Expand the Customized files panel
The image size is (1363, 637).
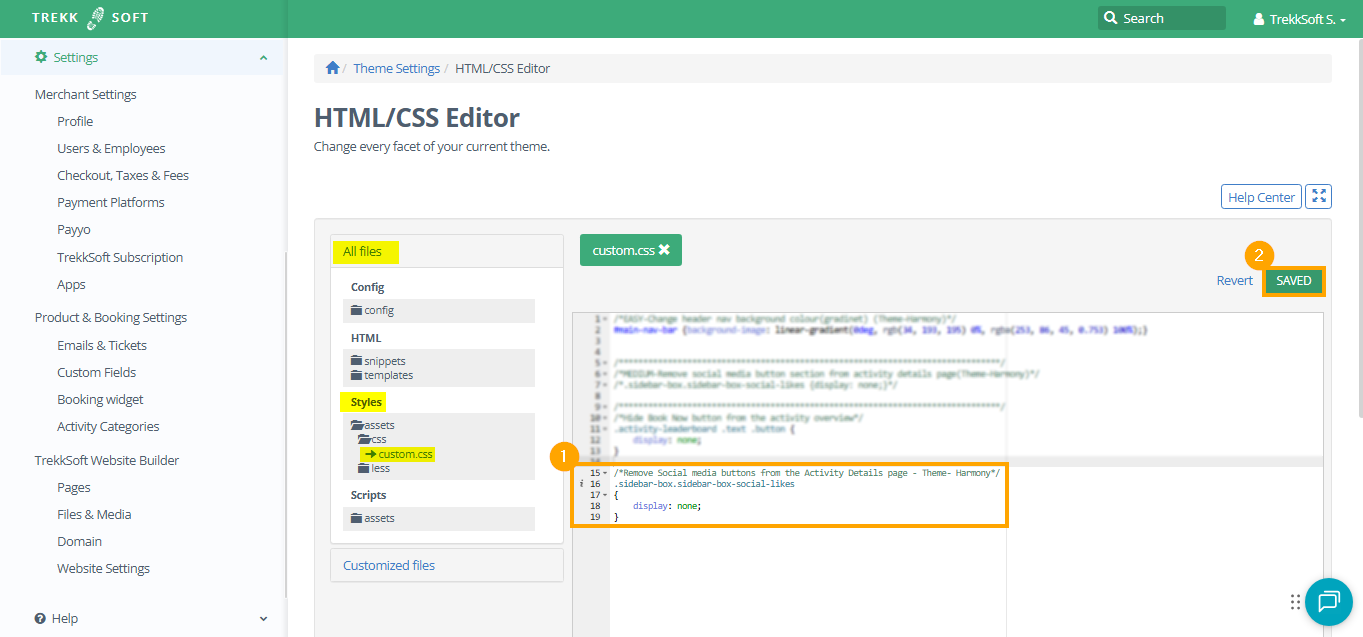(389, 565)
